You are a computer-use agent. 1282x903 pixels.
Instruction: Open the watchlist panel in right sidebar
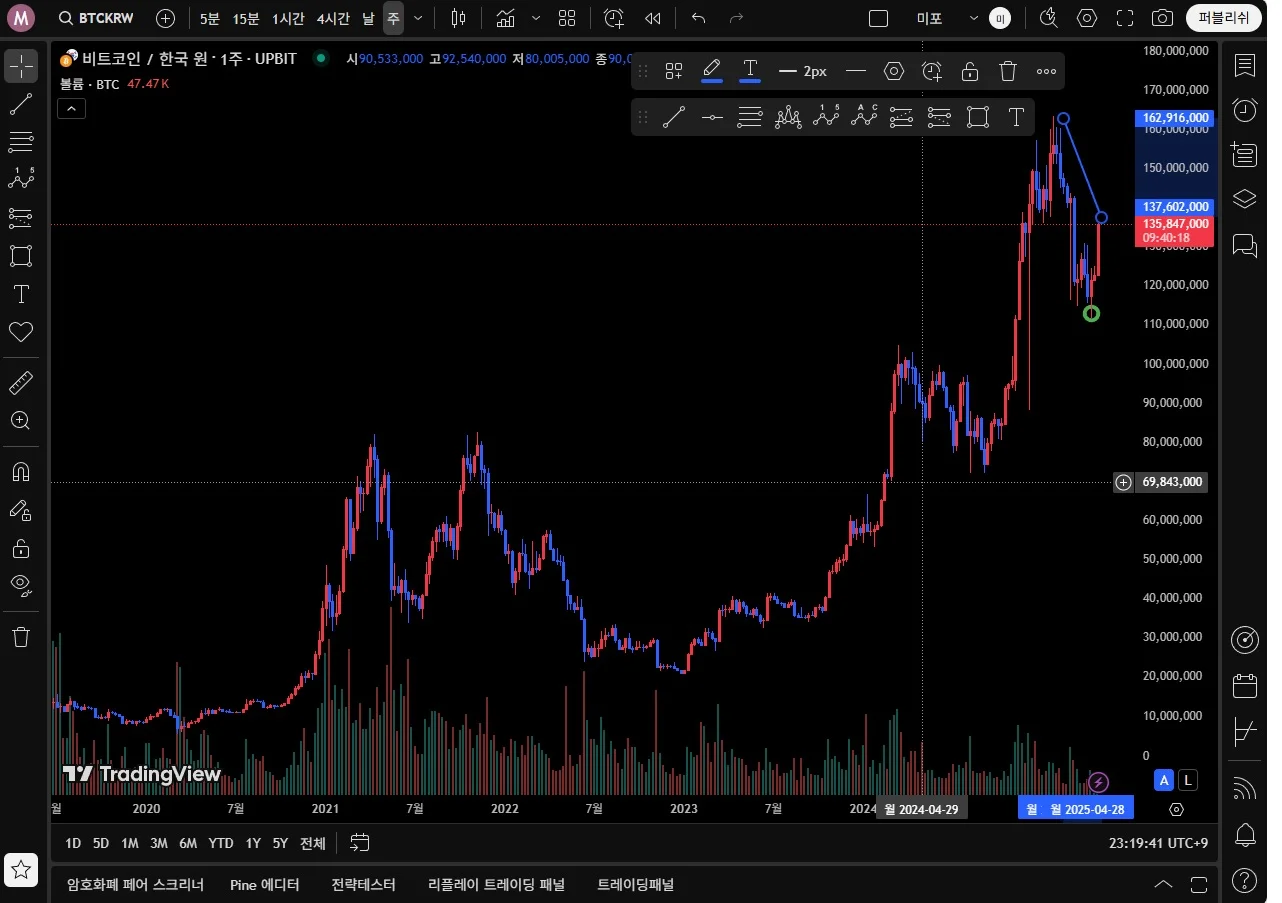pyautogui.click(x=1245, y=66)
